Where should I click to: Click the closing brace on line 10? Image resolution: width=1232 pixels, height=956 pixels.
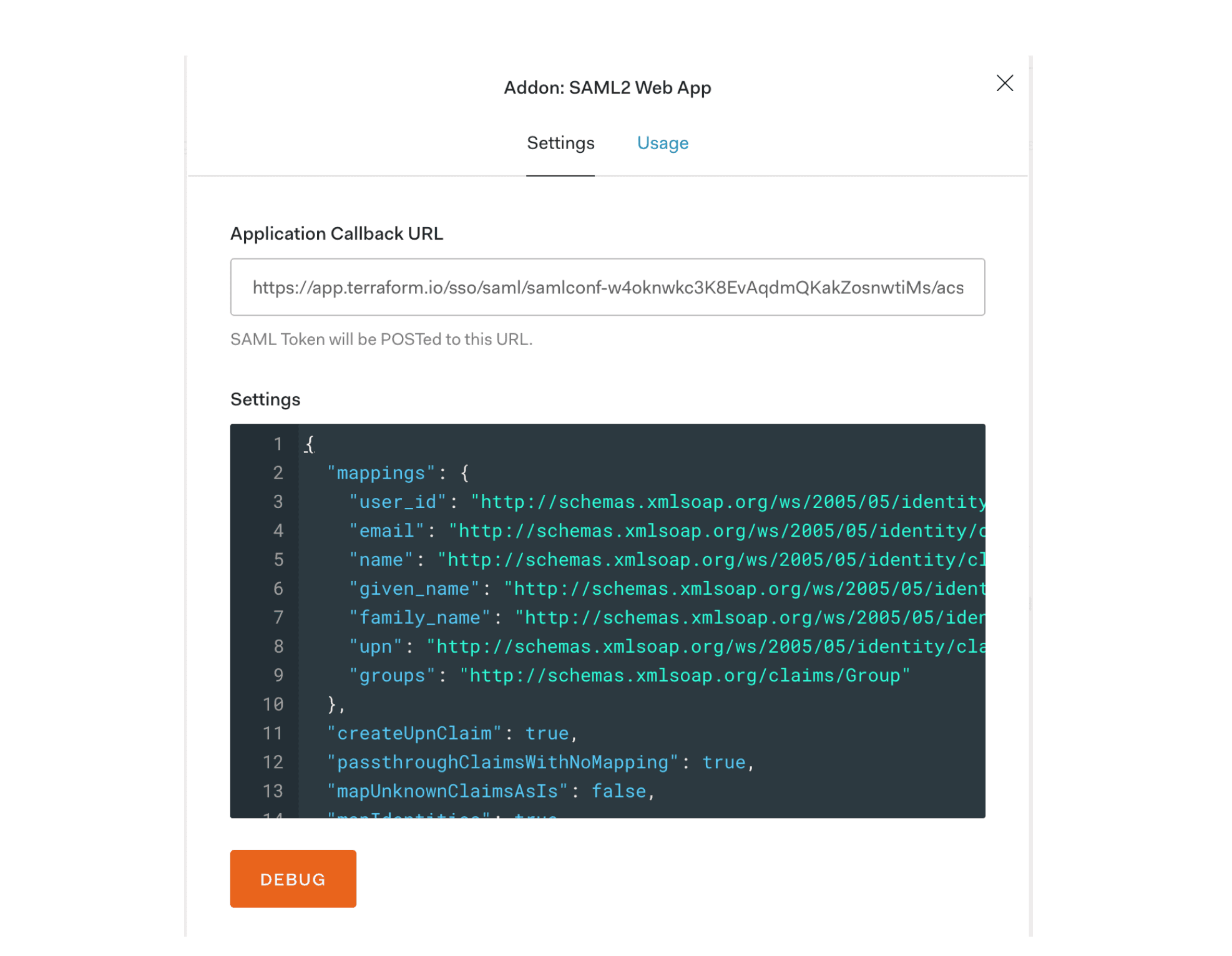pyautogui.click(x=332, y=705)
